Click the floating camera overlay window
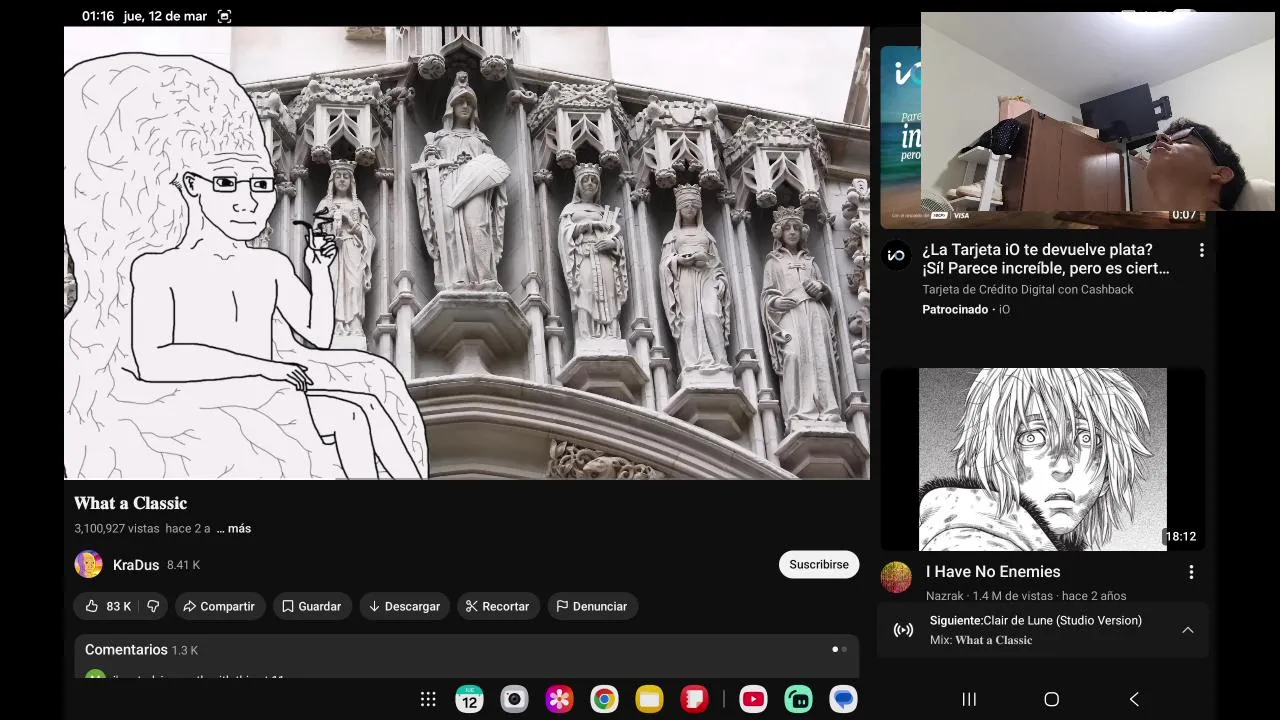The width and height of the screenshot is (1280, 720). (x=1098, y=112)
